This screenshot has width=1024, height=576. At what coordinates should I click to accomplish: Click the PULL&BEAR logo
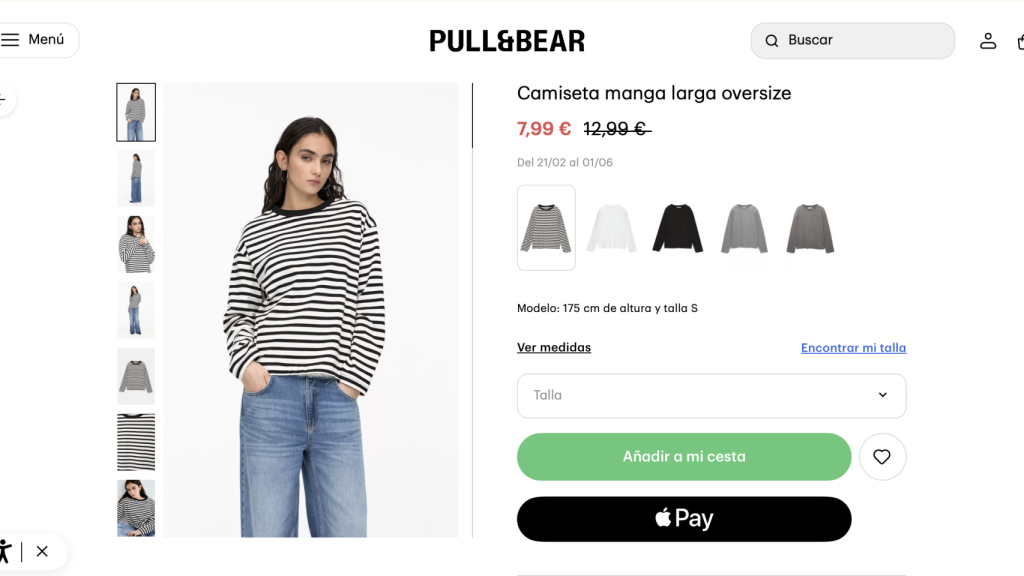[507, 40]
